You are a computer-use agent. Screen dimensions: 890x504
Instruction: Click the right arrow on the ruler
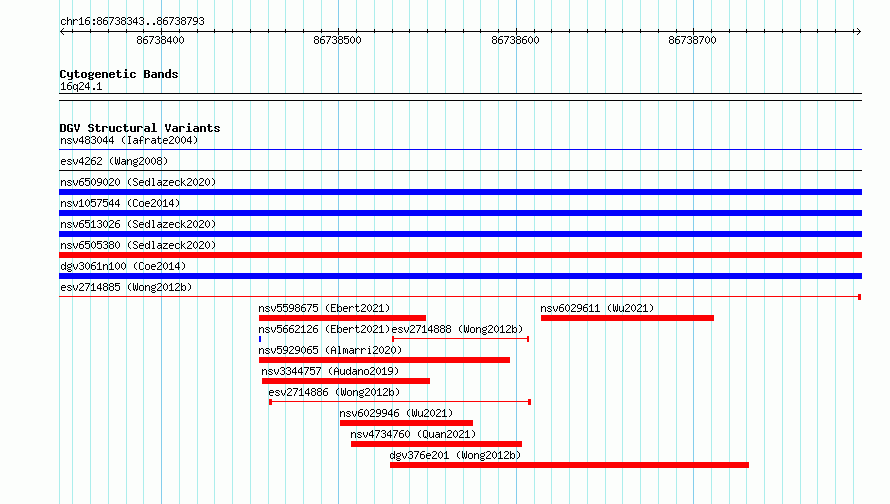pos(858,32)
